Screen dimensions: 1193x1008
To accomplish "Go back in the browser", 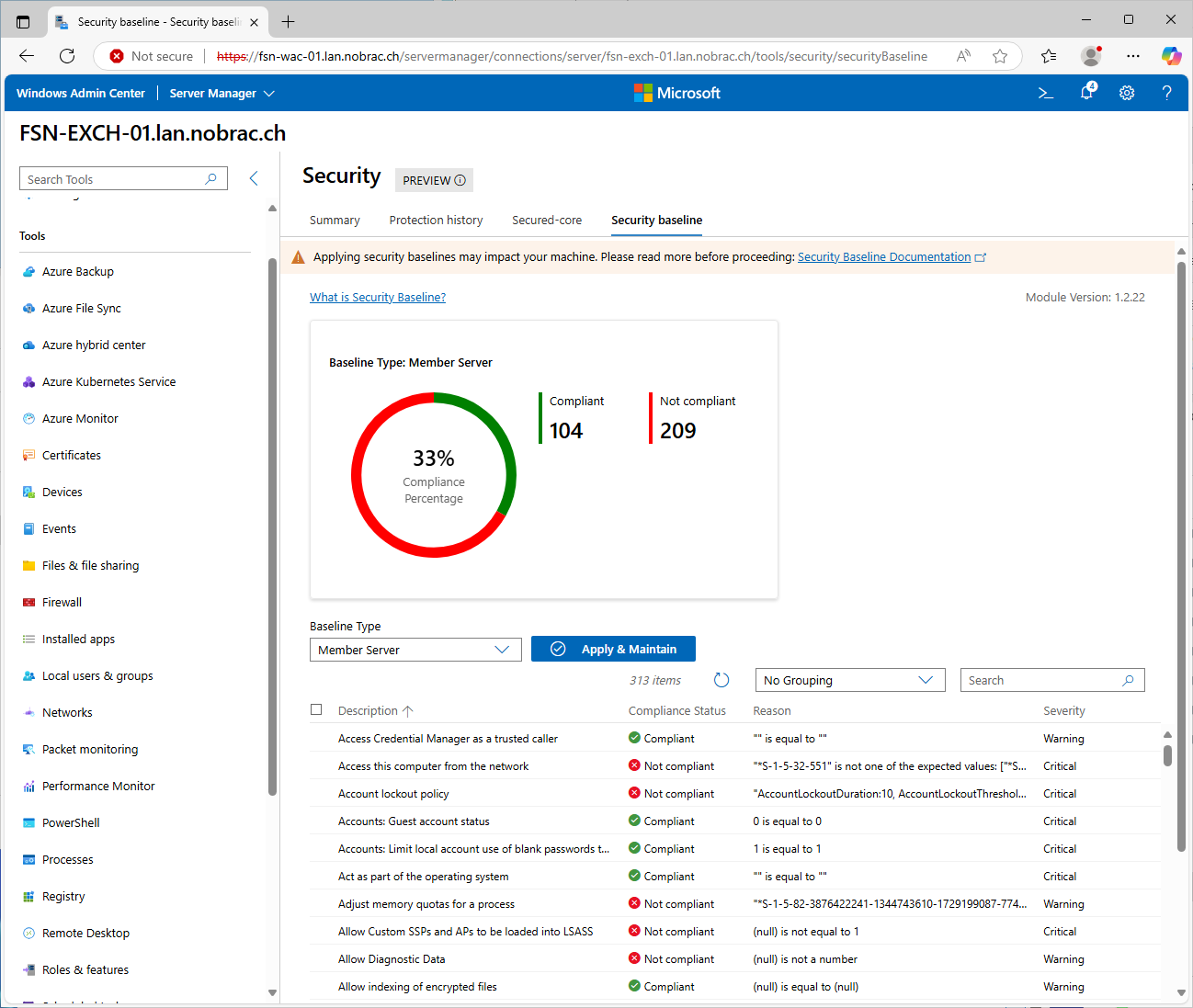I will coord(27,56).
